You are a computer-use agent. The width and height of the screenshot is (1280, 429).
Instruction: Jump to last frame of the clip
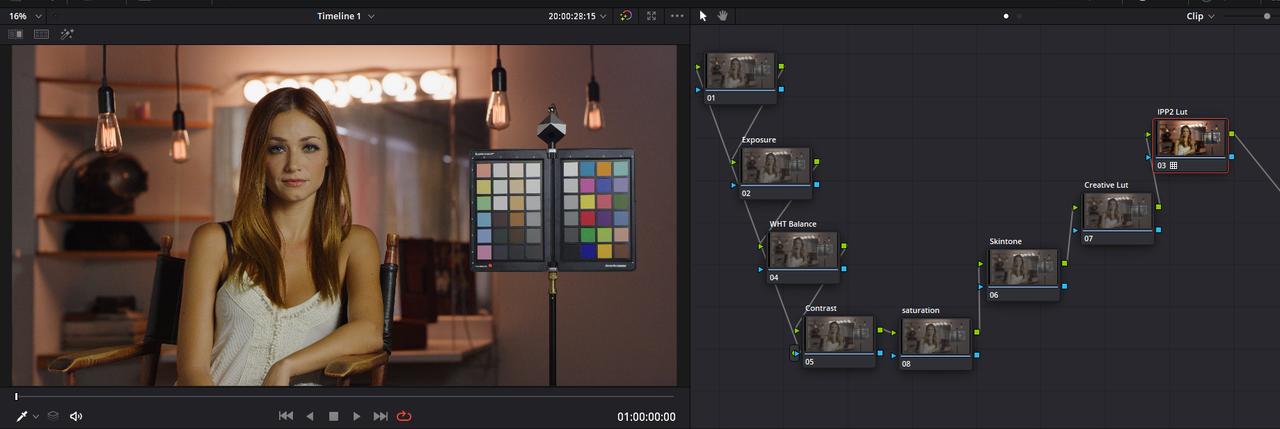[x=380, y=416]
